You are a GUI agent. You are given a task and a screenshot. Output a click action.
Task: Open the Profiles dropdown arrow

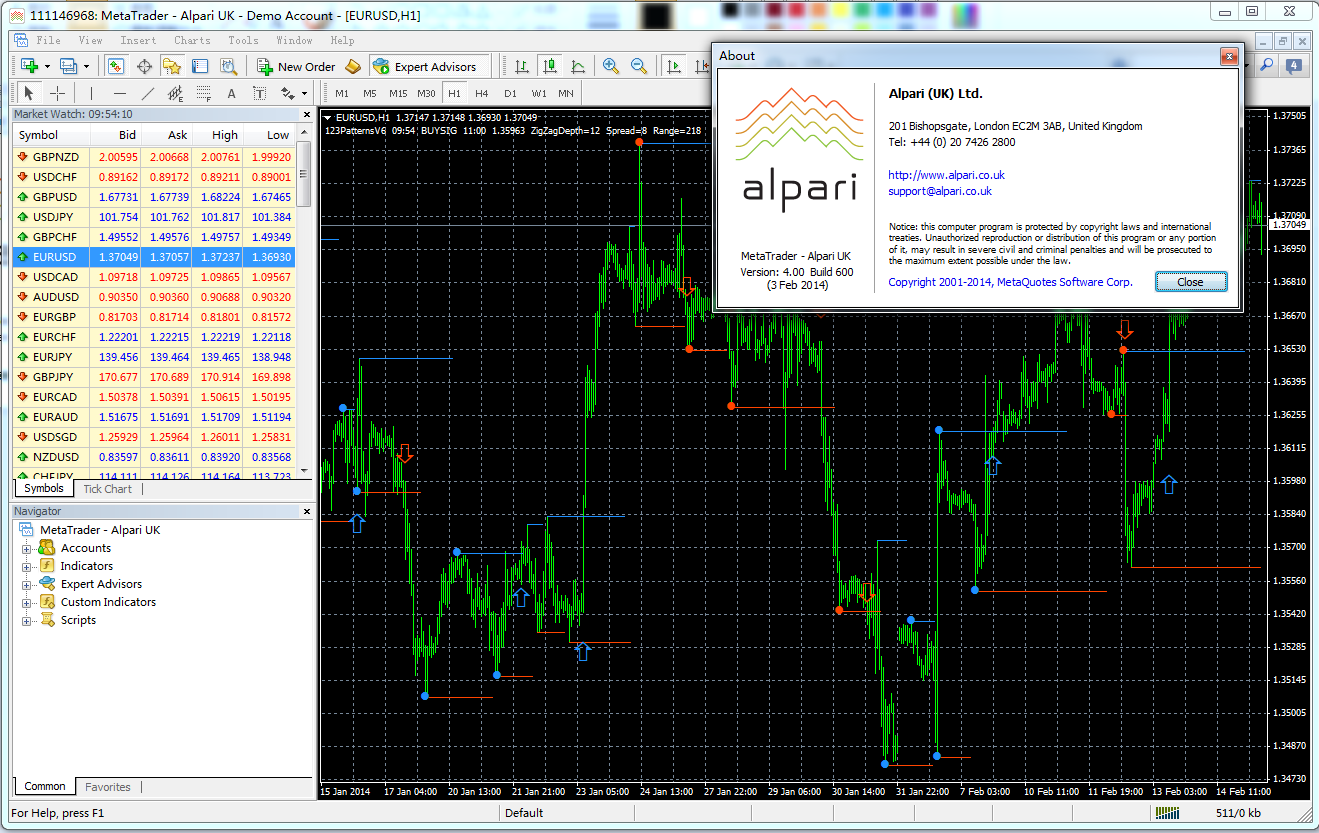click(x=86, y=66)
